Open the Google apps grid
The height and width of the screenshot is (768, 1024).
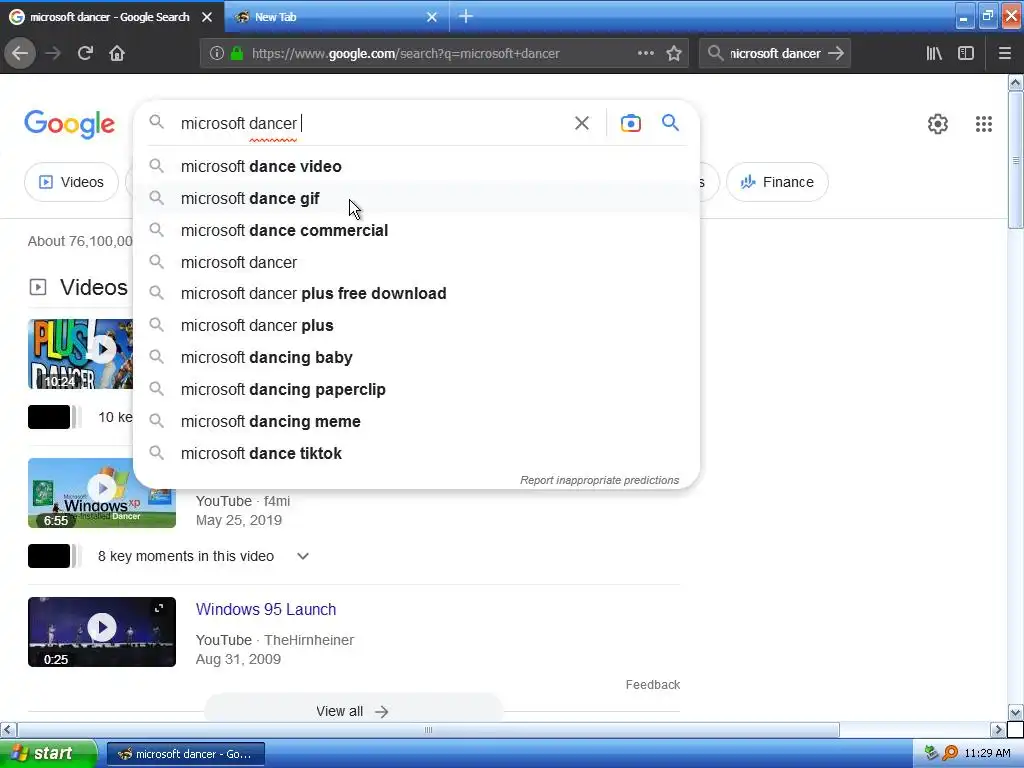tap(984, 124)
